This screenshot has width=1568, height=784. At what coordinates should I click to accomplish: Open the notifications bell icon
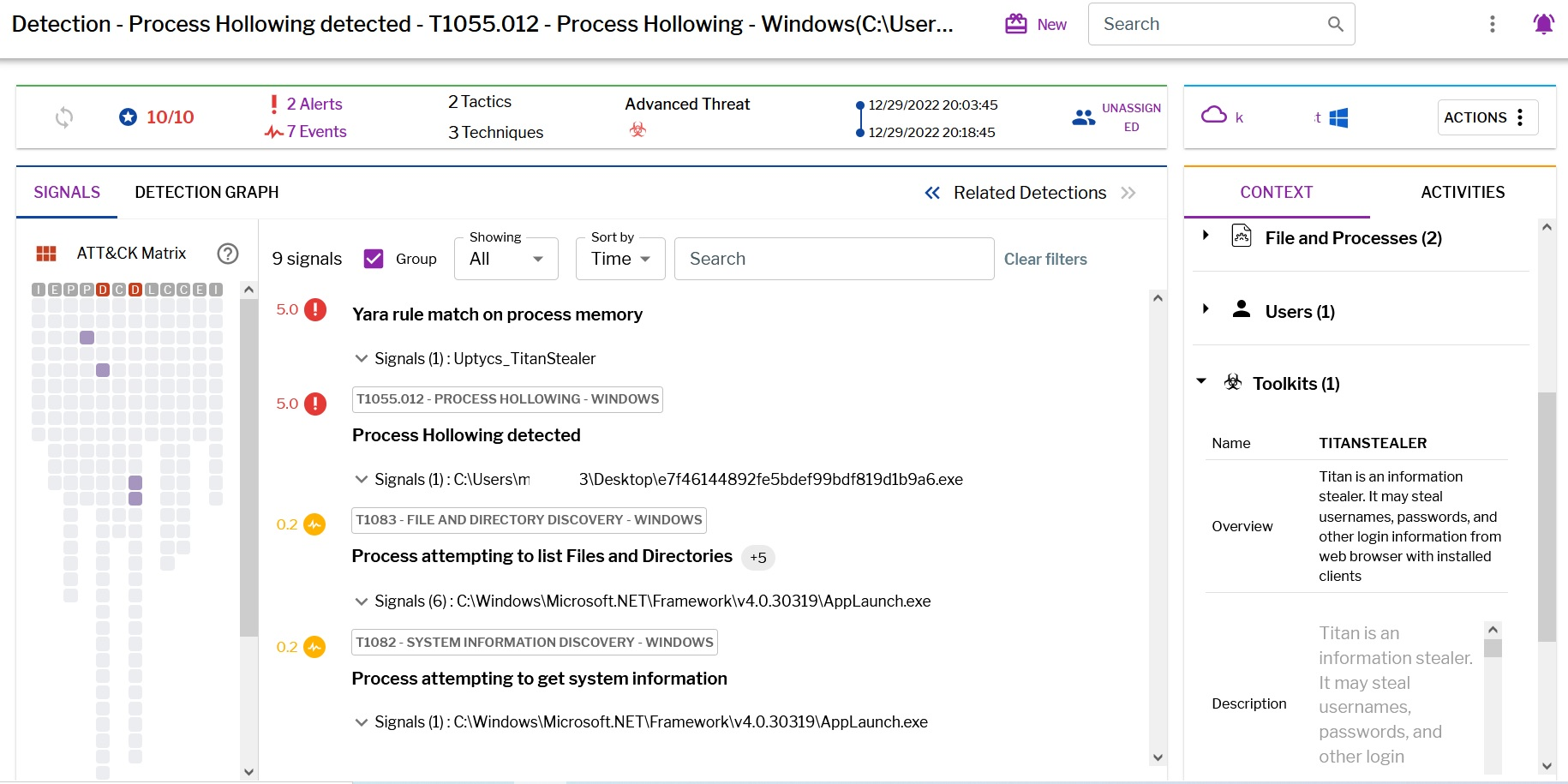pyautogui.click(x=1544, y=24)
